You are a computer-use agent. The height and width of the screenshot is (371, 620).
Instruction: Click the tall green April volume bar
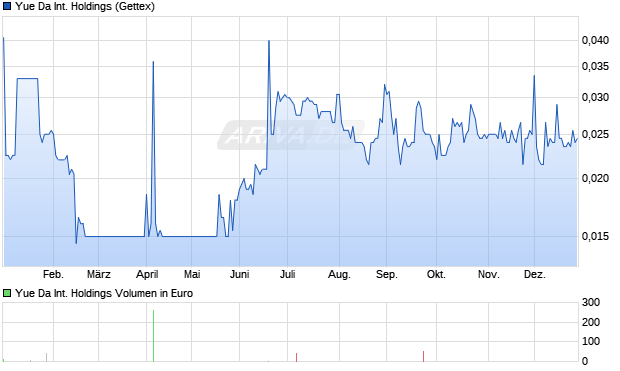tap(153, 336)
